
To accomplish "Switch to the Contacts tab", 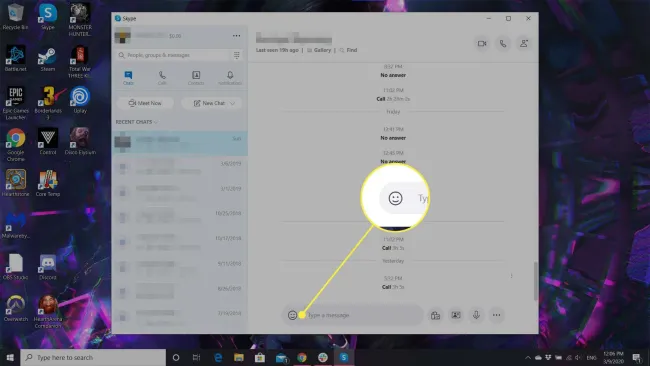I will [x=196, y=78].
